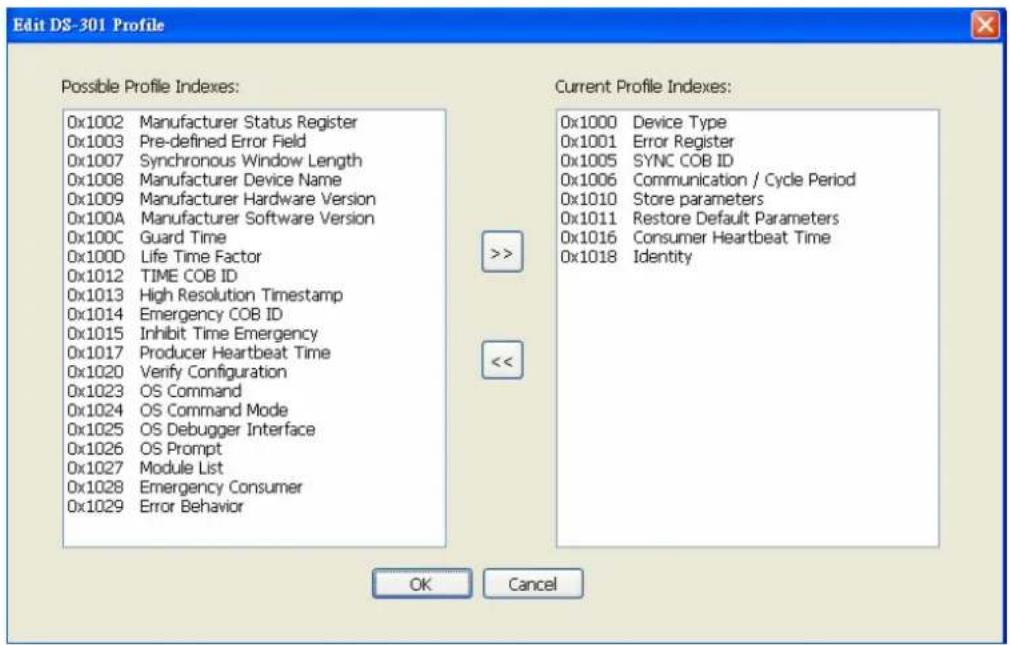Dismiss the dialog with Cancel
1010x645 pixels.
[x=533, y=584]
